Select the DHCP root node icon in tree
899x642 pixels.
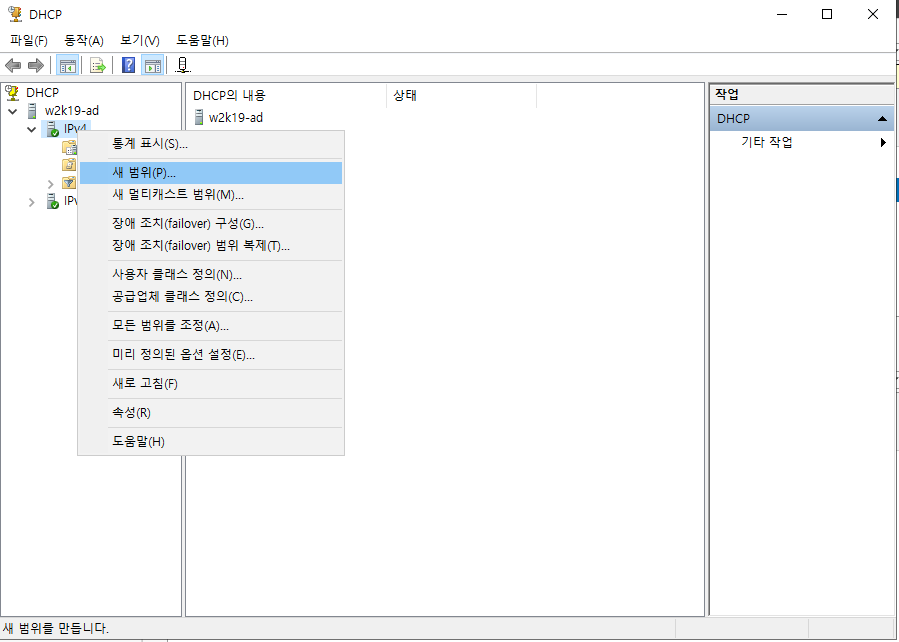11,92
